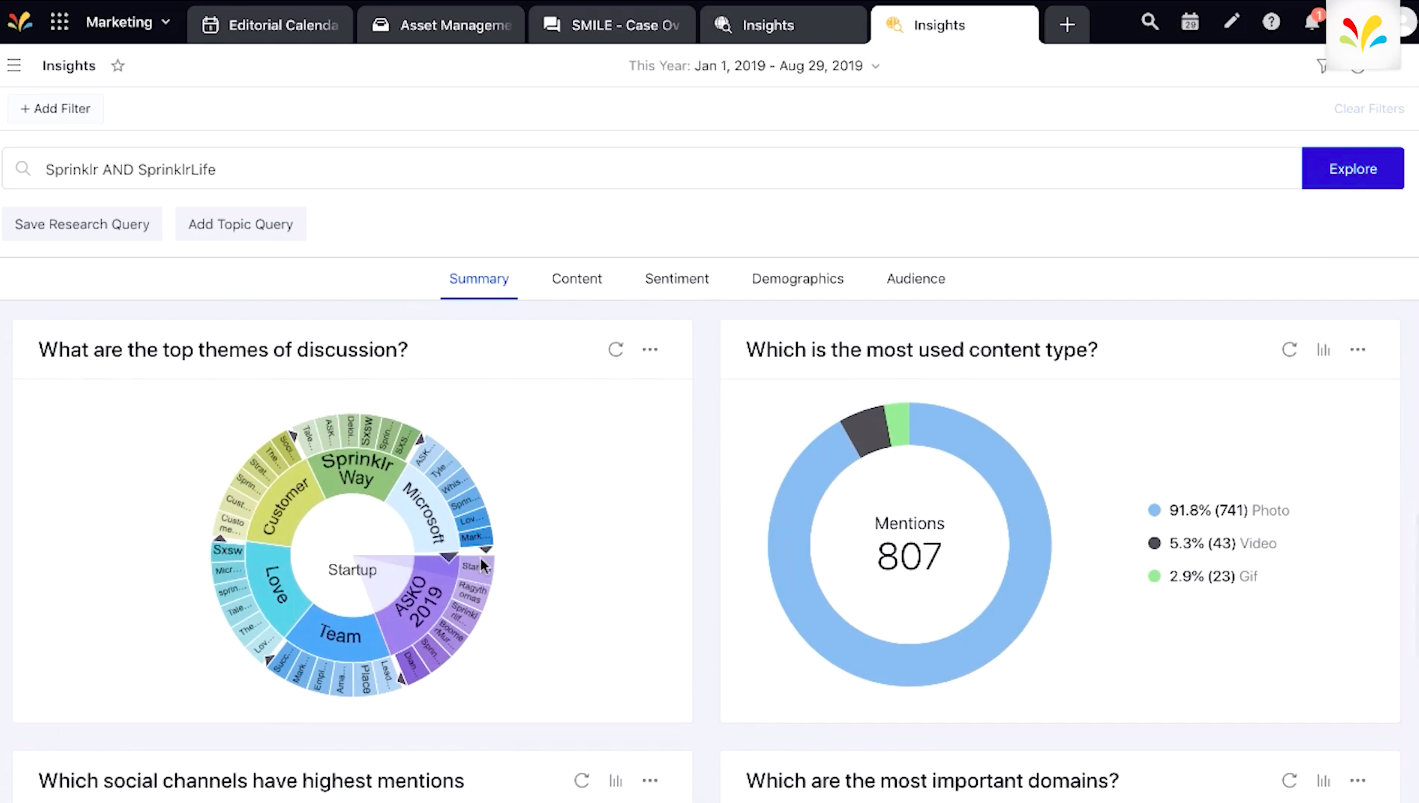This screenshot has width=1419, height=803.
Task: Select the Demographics tab
Action: pos(798,279)
